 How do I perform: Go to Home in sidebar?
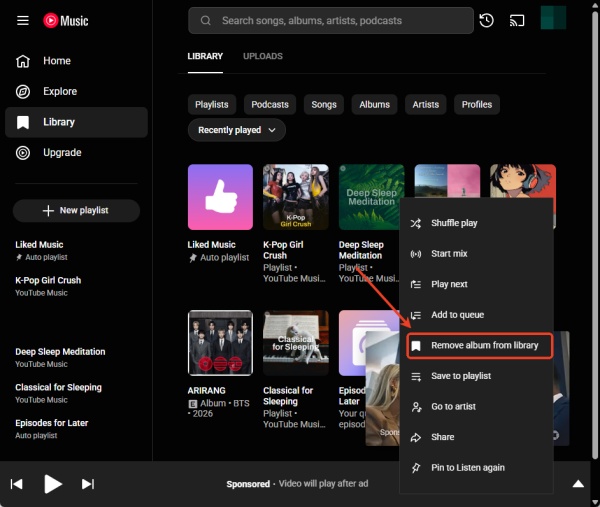click(77, 61)
